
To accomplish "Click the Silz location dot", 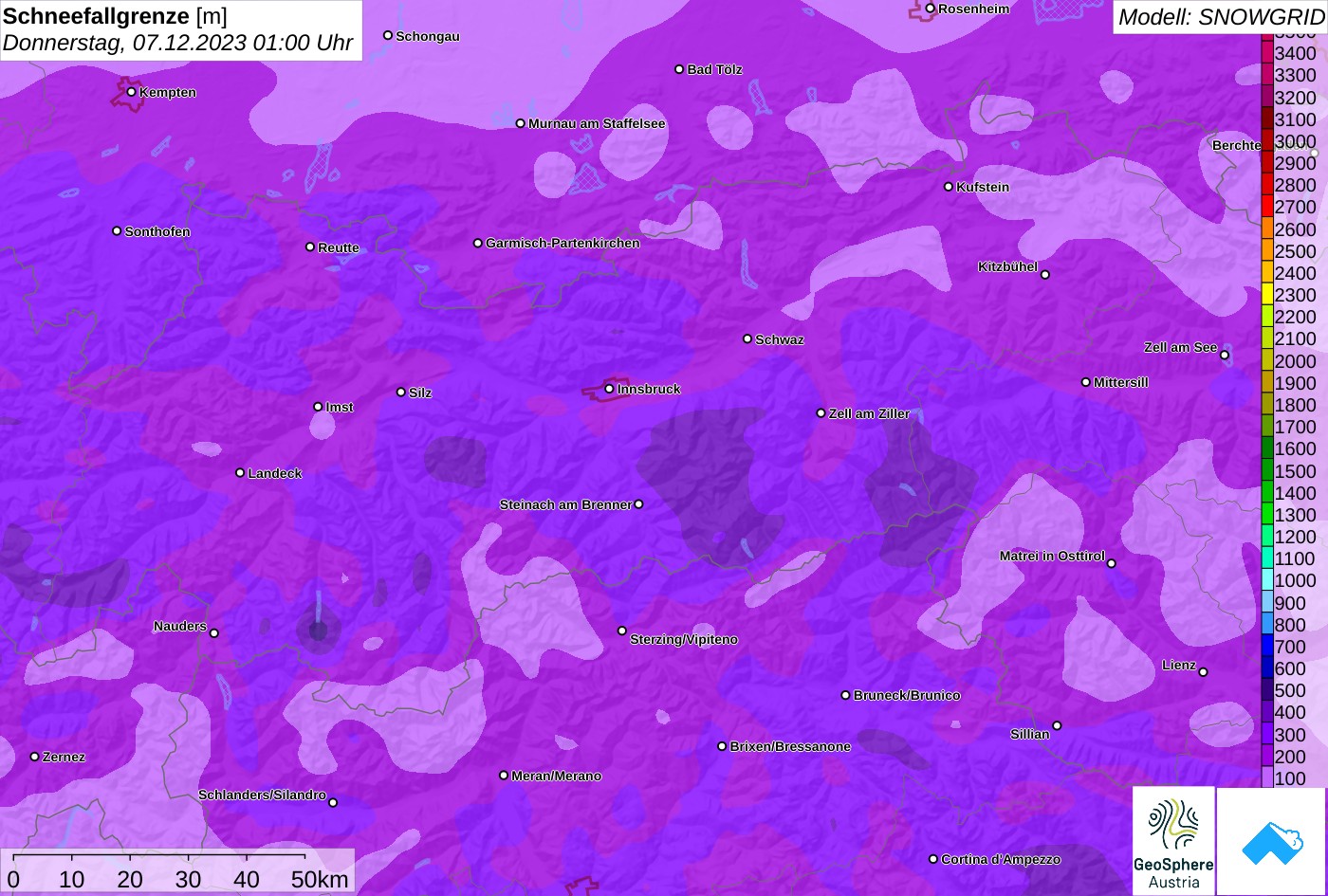I will click(401, 392).
